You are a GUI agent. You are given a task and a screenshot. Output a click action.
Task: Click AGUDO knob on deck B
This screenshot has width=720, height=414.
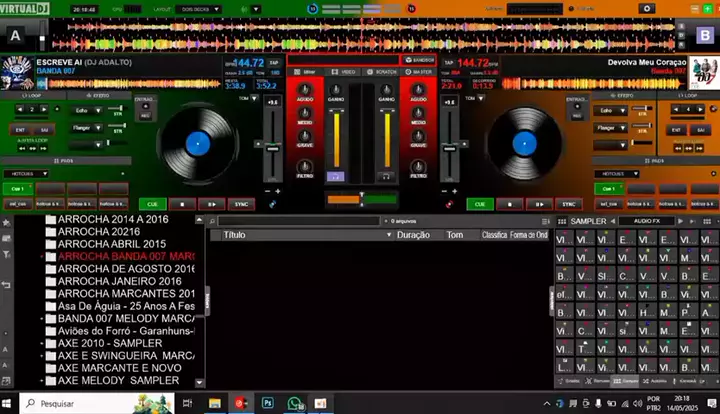coord(418,90)
